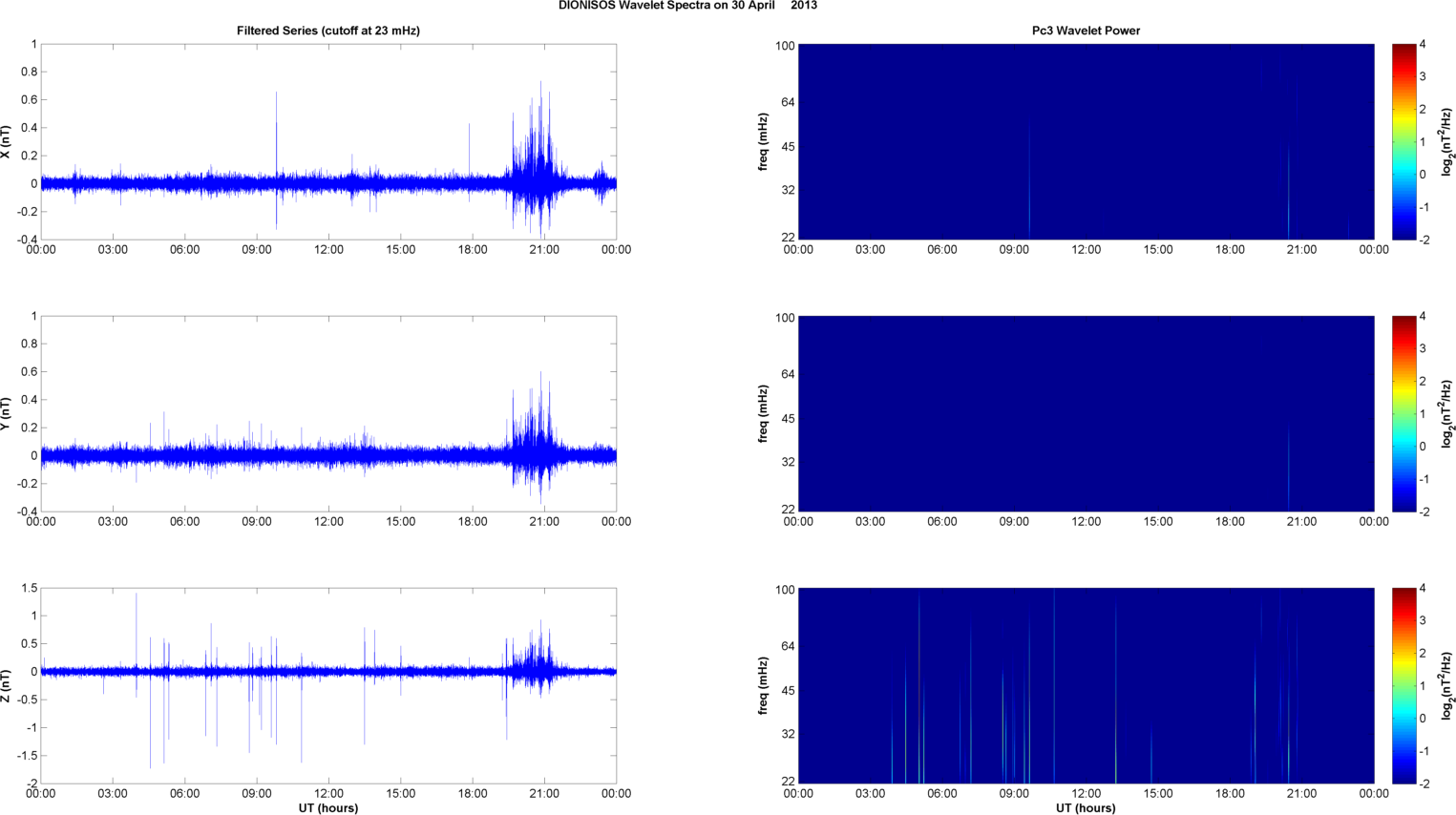Open the Z component filtered time-series plot
The image size is (1456, 815).
tap(328, 686)
